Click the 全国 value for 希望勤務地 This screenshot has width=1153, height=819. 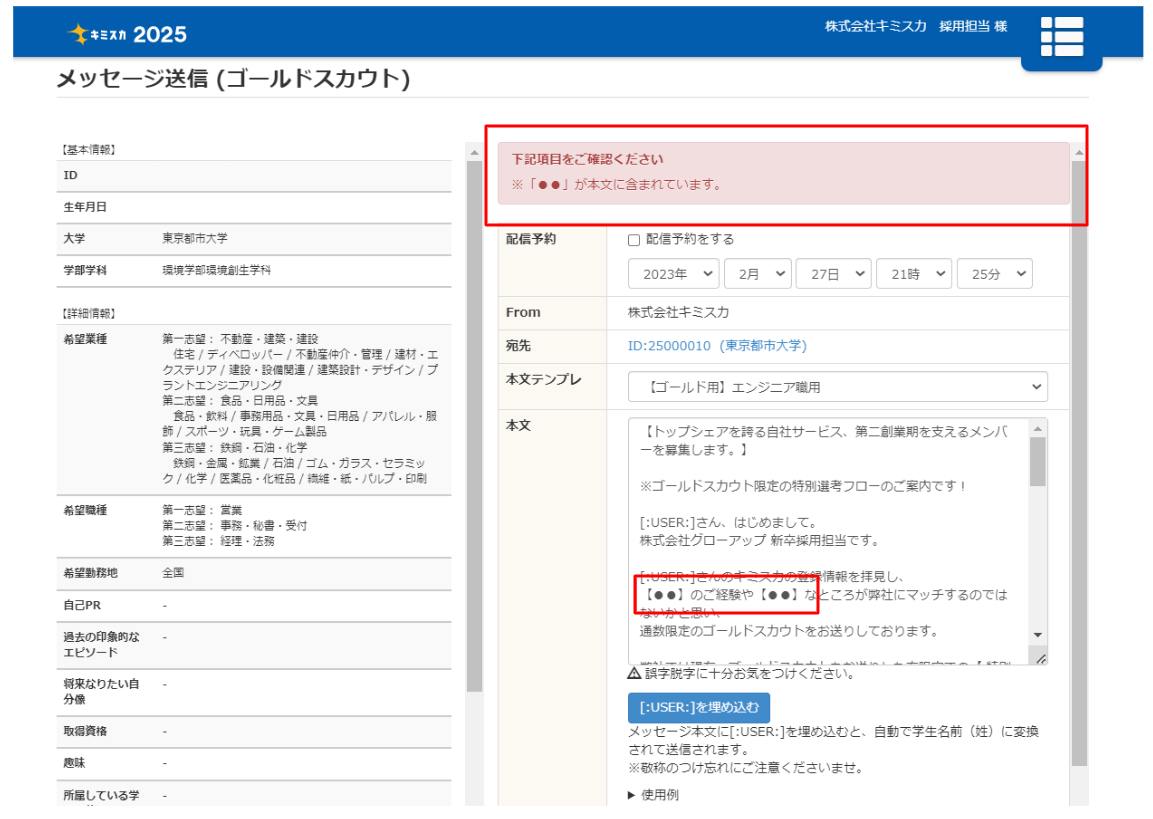173,573
